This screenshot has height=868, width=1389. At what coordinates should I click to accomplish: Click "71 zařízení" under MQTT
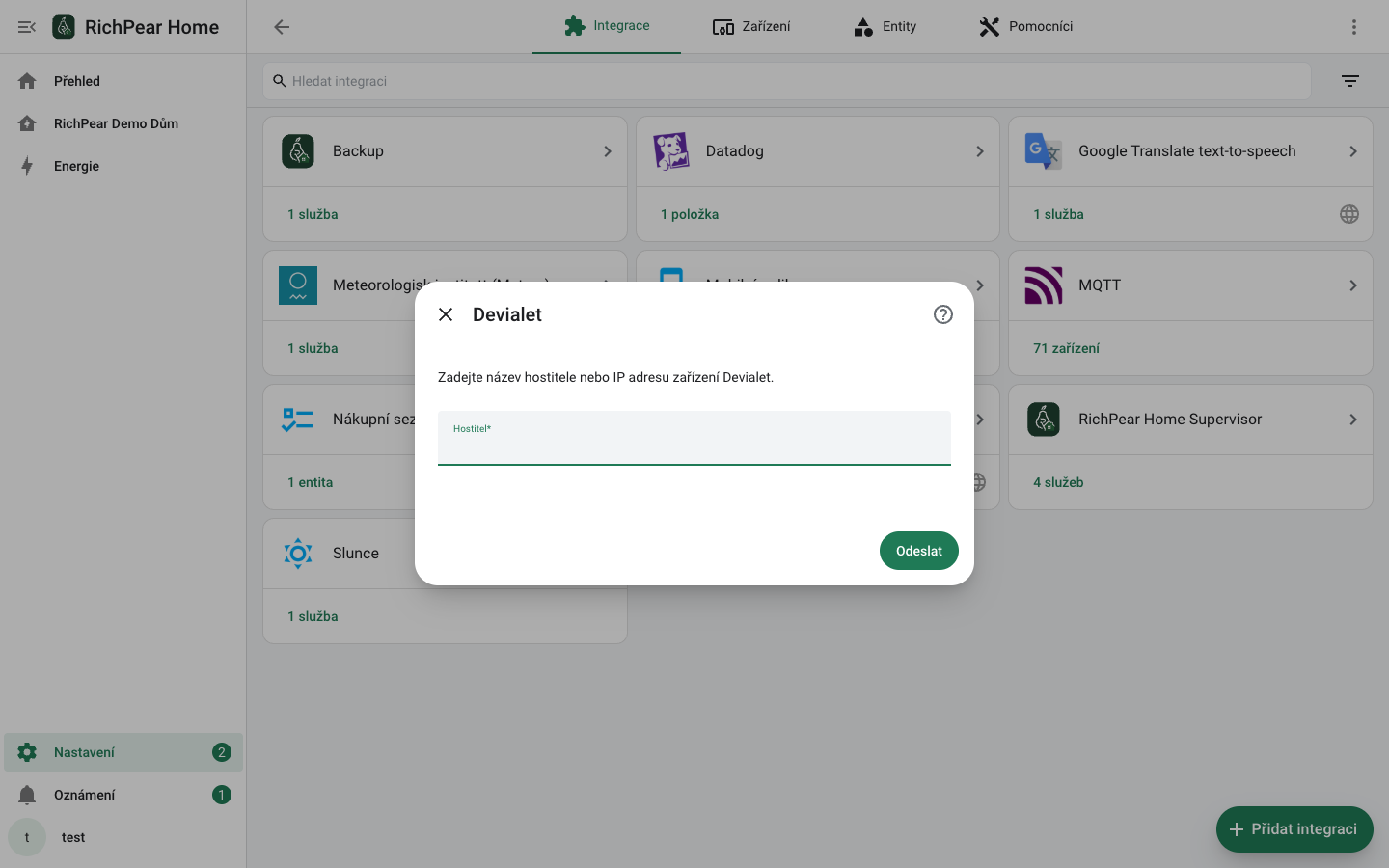tap(1066, 348)
